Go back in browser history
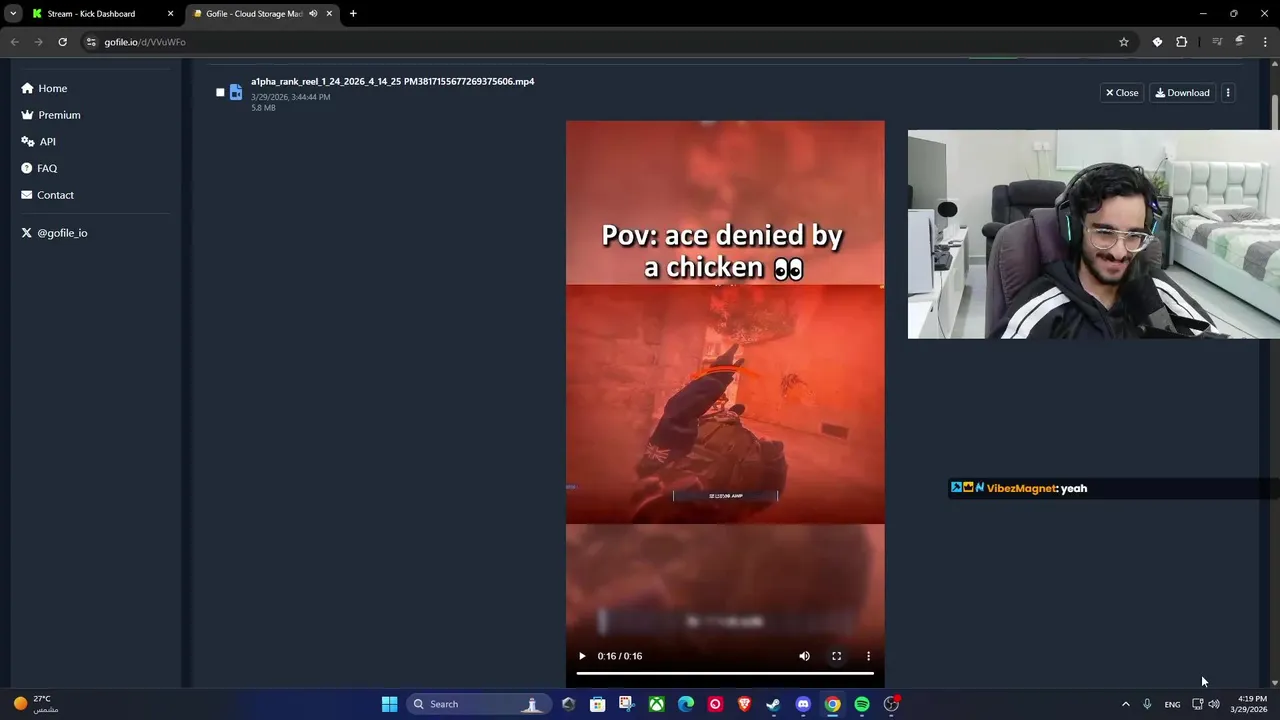The image size is (1280, 720). coord(14,42)
